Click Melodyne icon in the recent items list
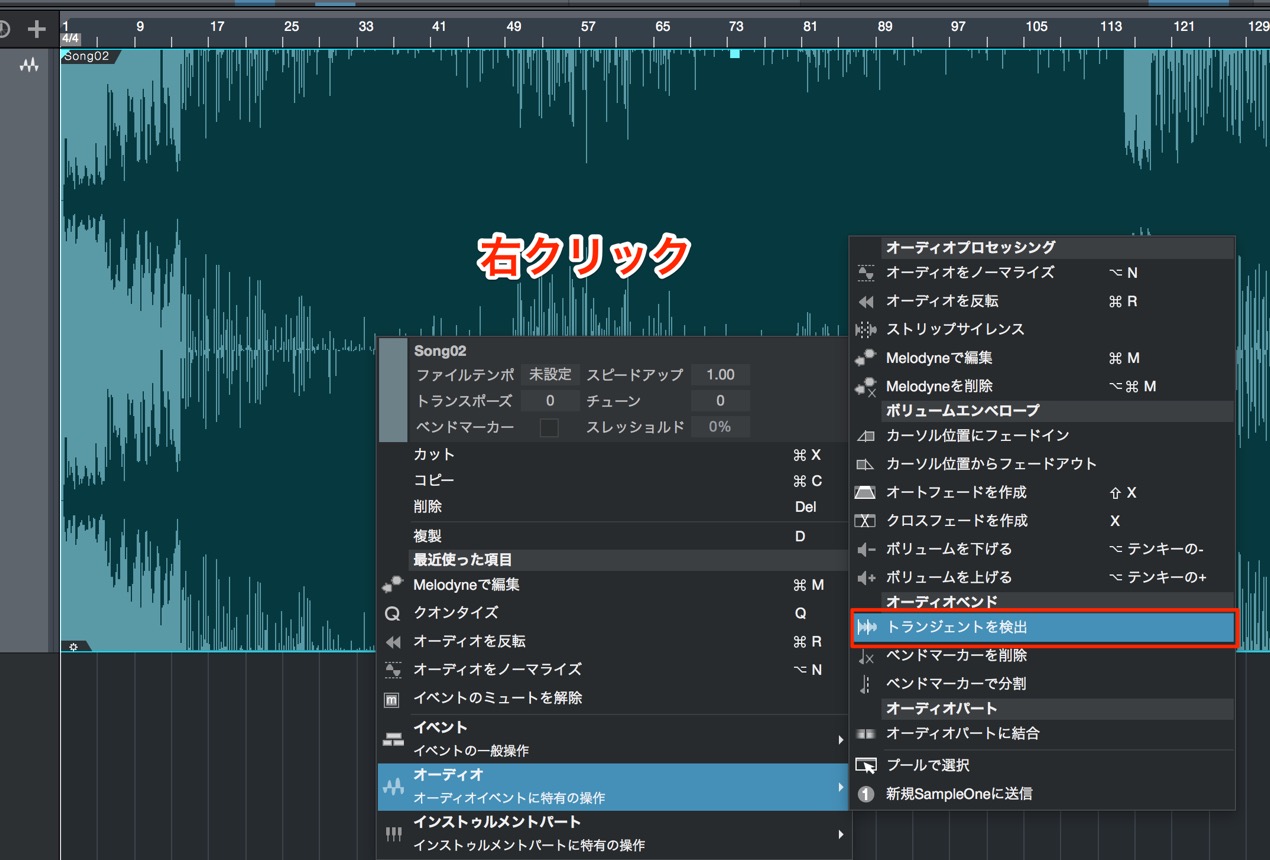 (x=393, y=585)
